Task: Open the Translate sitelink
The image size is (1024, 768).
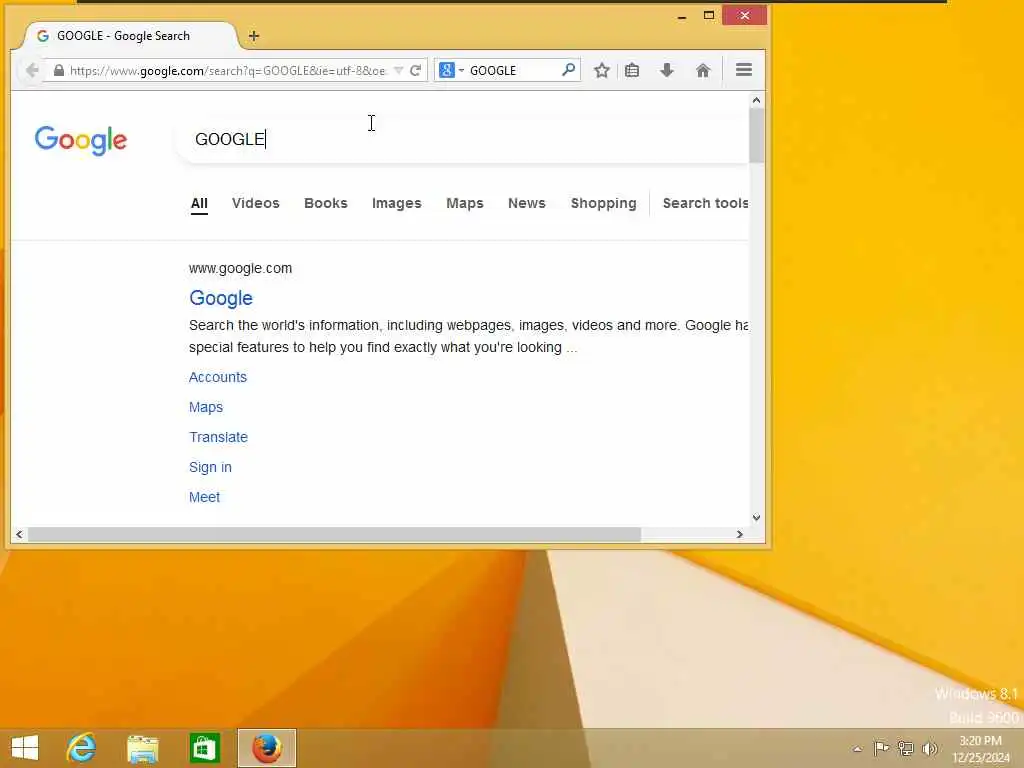Action: coord(218,437)
